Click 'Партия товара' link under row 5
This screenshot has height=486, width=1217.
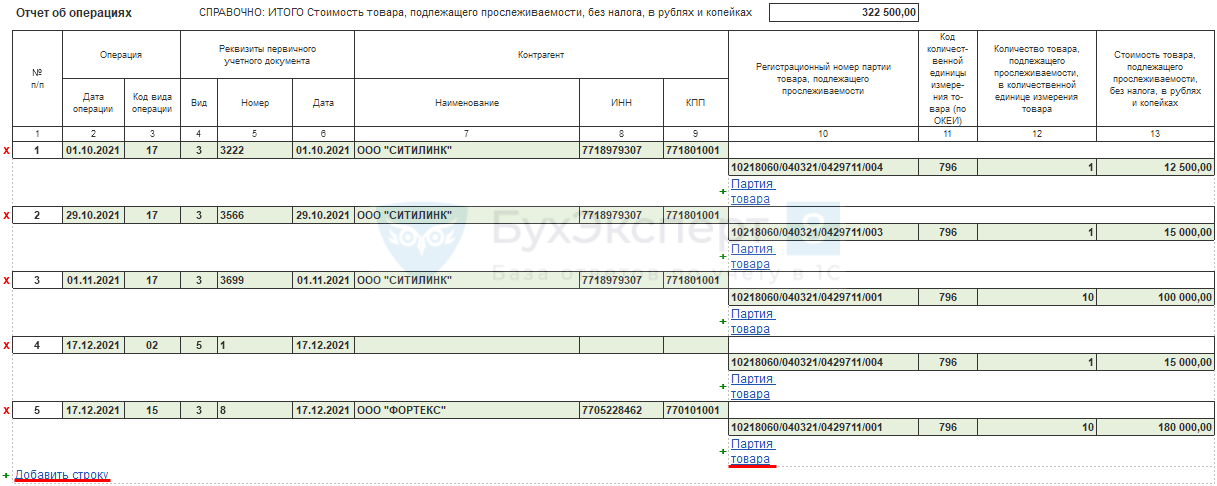[751, 451]
